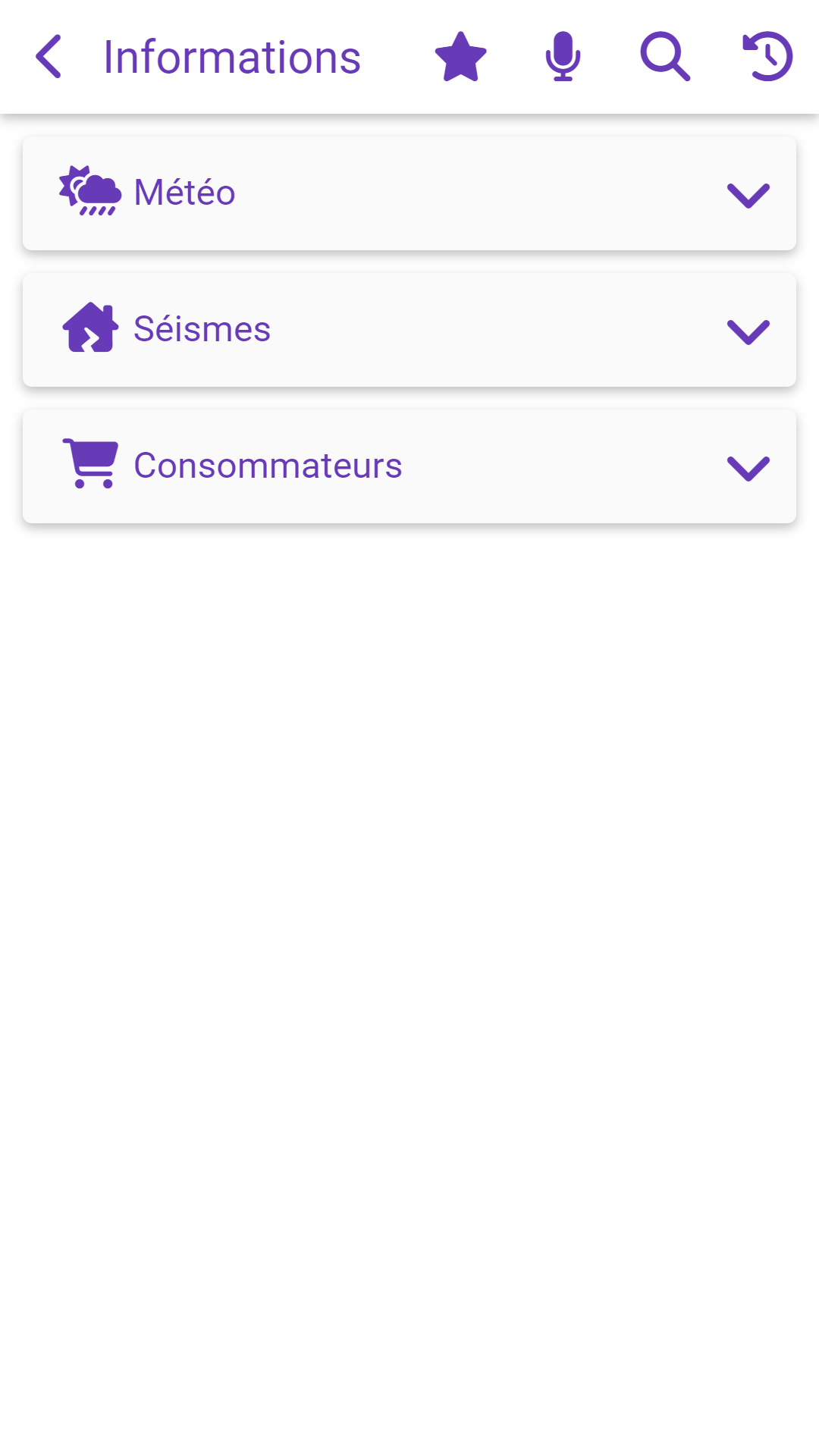Click the cracked house Séismes icon
Image resolution: width=819 pixels, height=1456 pixels.
coord(90,328)
